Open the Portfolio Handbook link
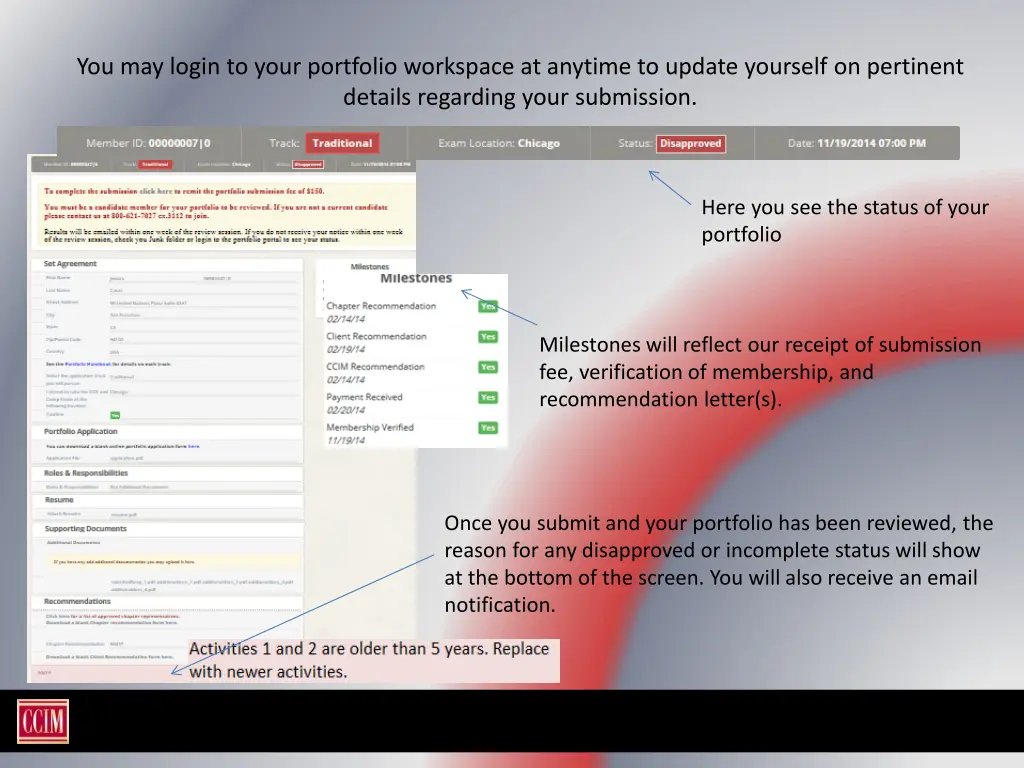Viewport: 1024px width, 768px height. pyautogui.click(x=88, y=364)
